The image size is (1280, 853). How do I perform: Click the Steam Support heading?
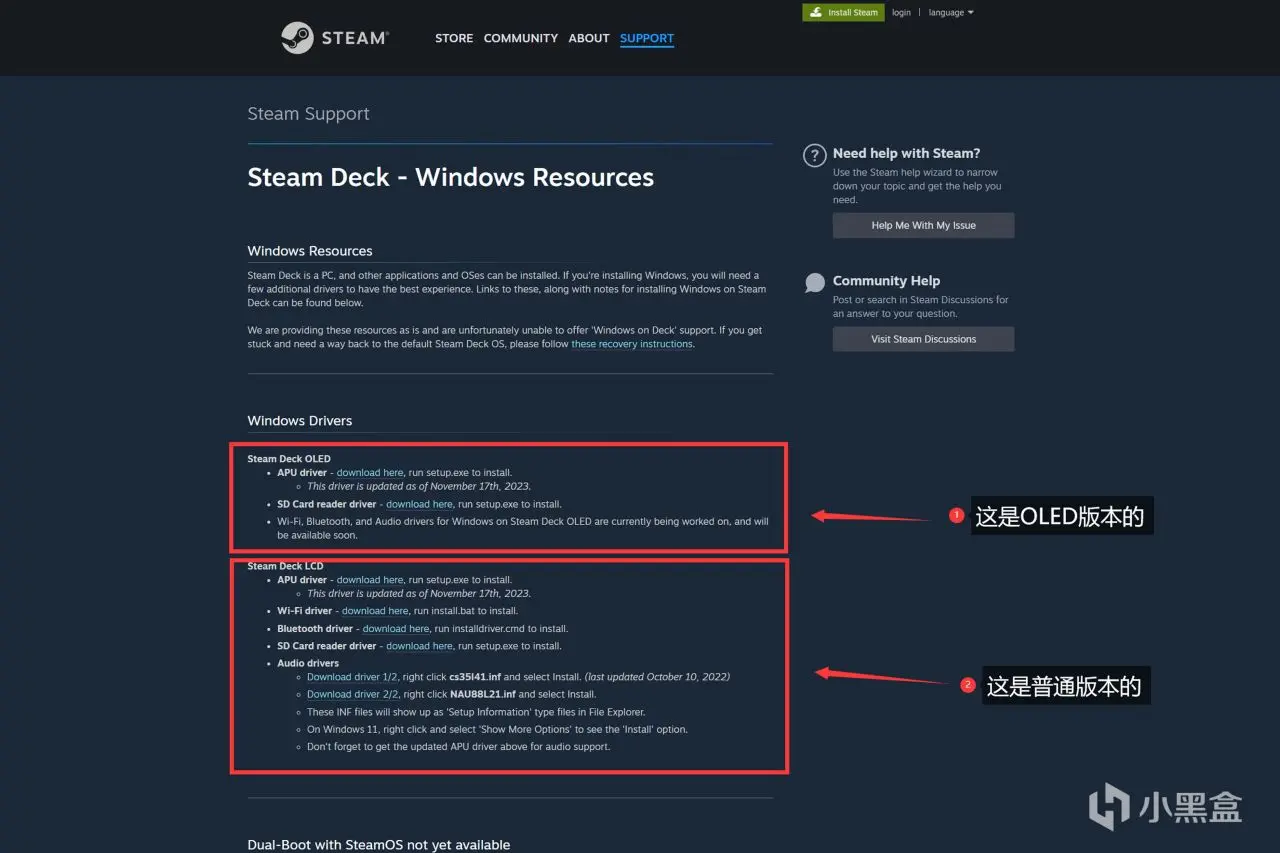coord(308,114)
